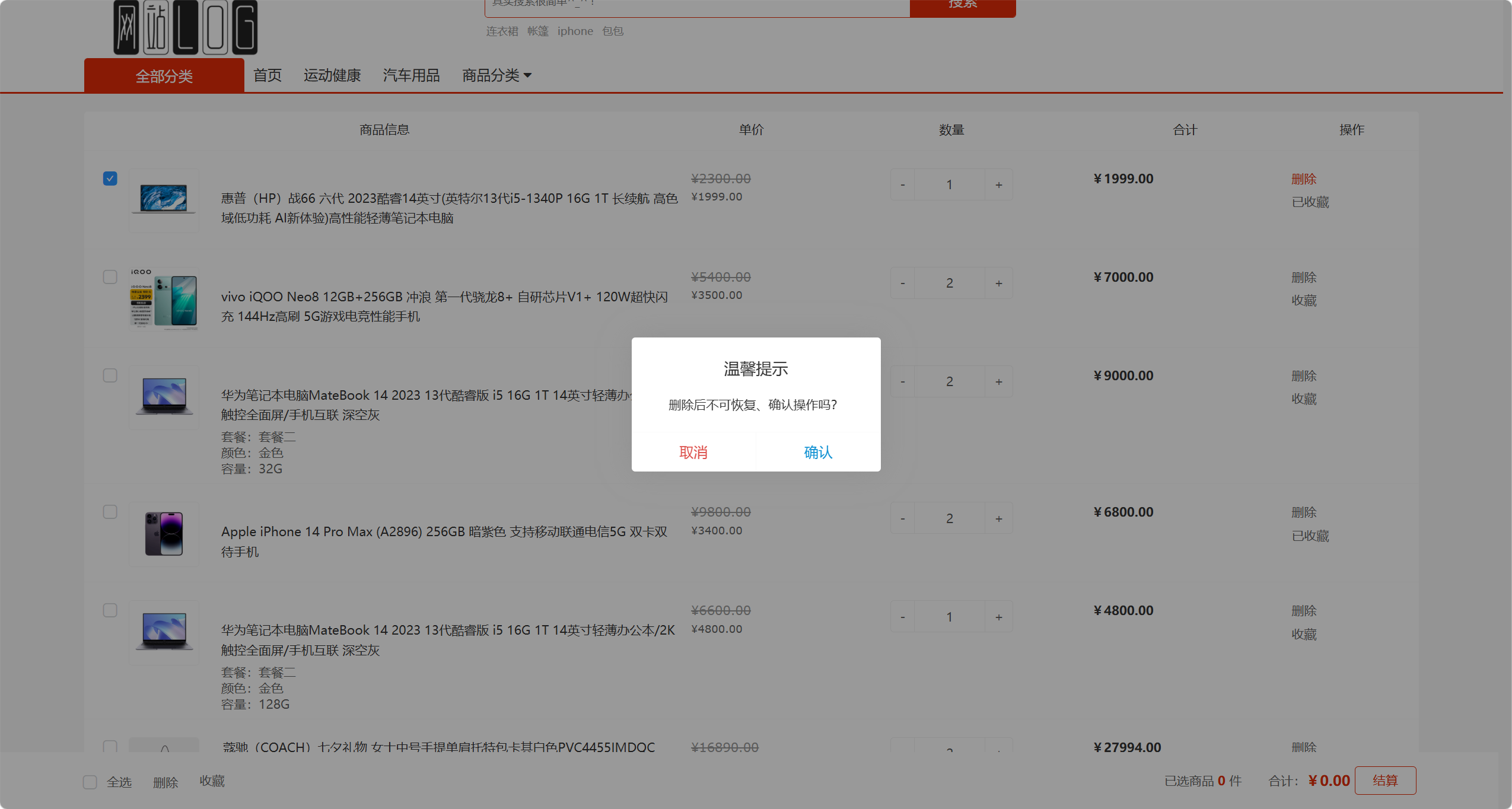Expand the 商品分类 dropdown
Viewport: 1512px width, 809px height.
pyautogui.click(x=497, y=75)
